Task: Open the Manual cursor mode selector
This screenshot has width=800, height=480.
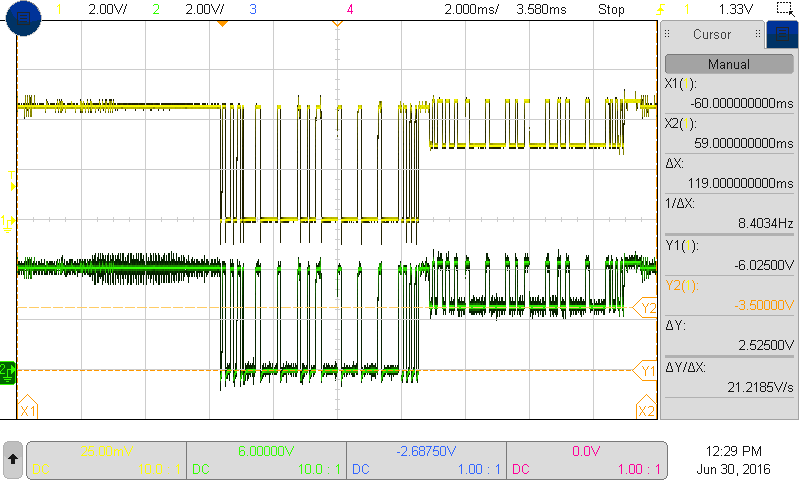Action: pyautogui.click(x=728, y=64)
